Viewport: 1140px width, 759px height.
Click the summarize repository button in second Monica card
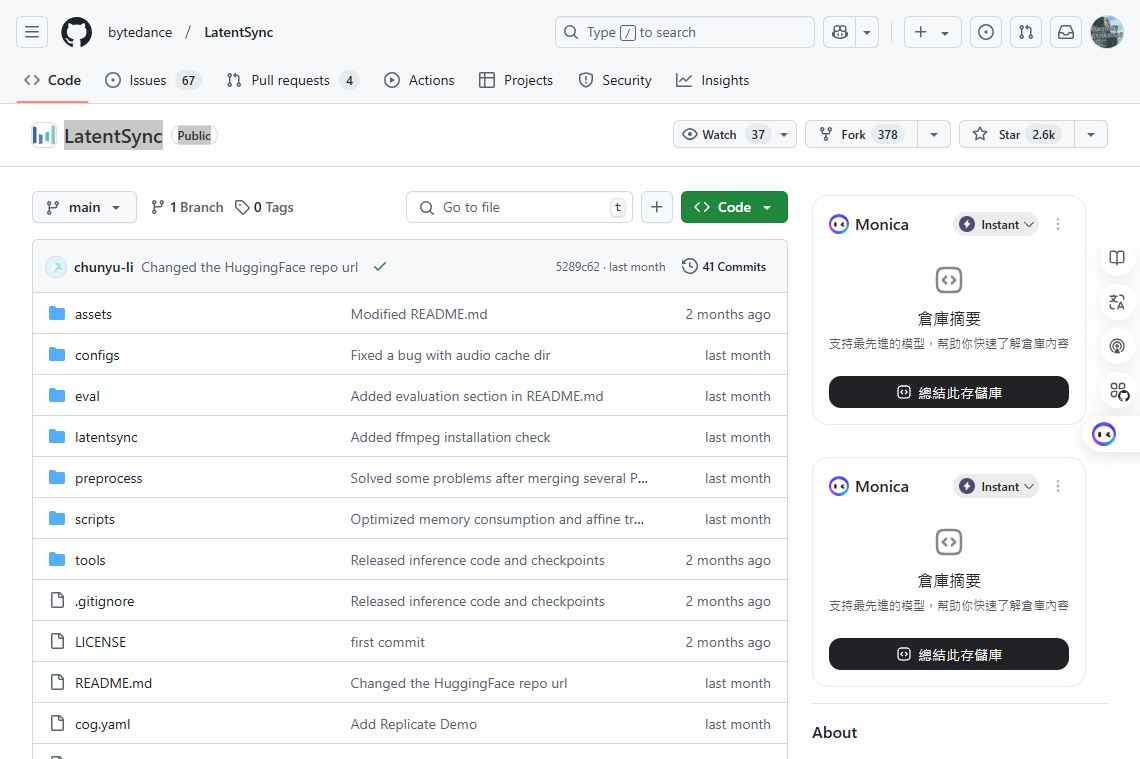949,654
